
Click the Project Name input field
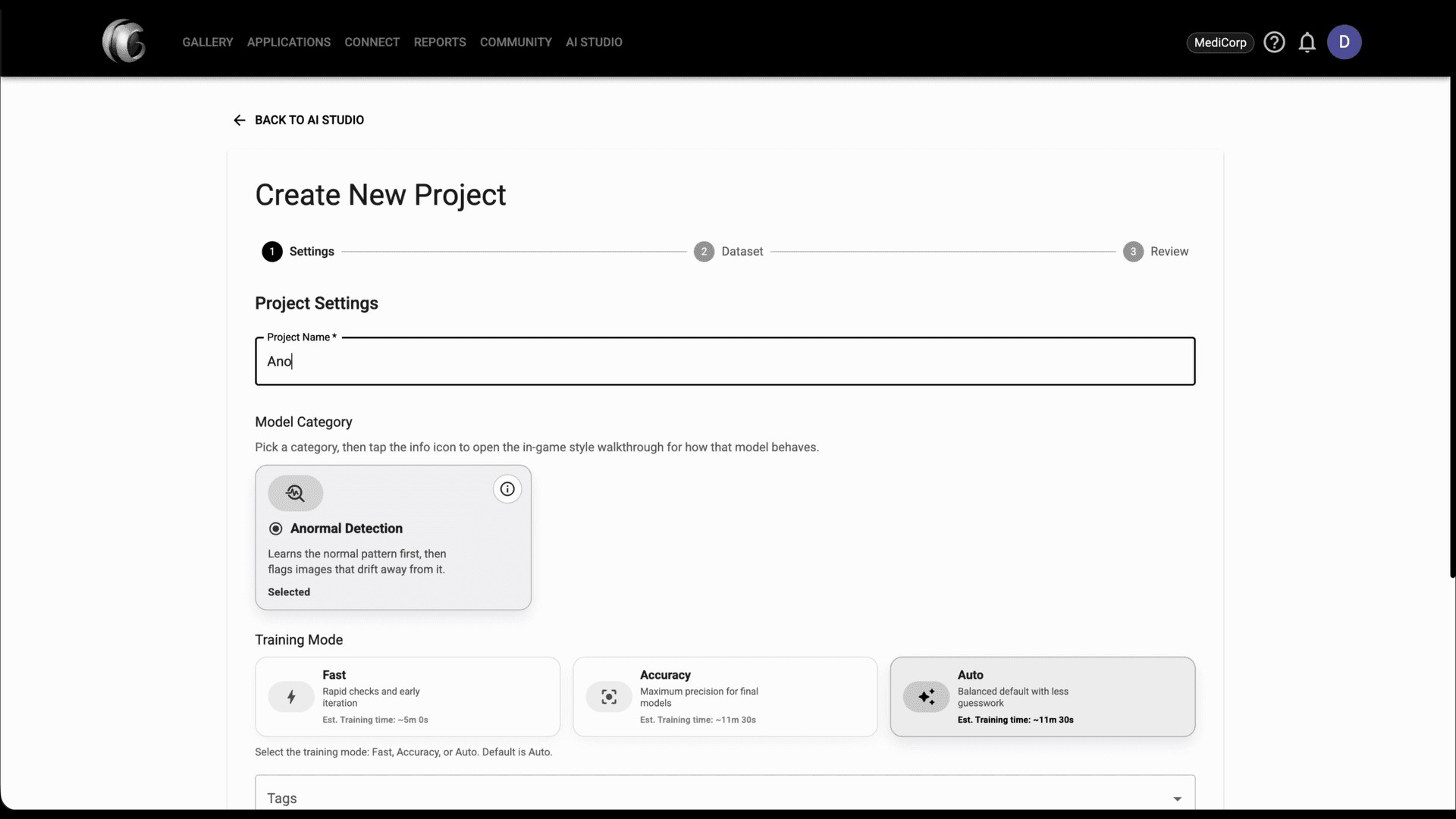[x=724, y=362]
